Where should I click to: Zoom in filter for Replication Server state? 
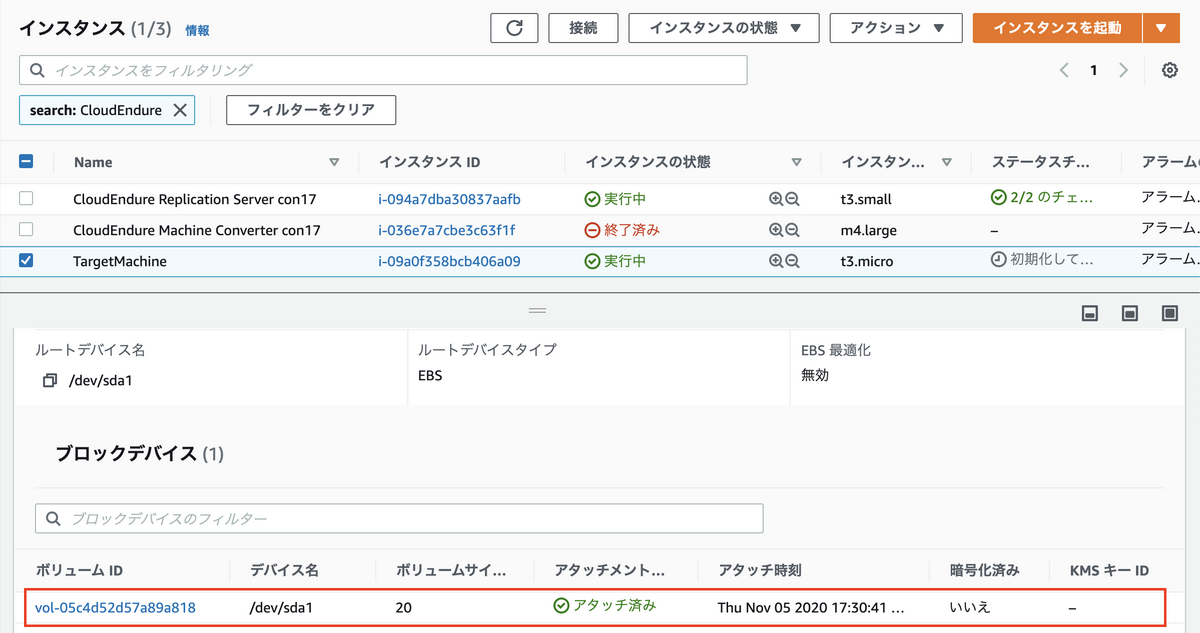click(x=776, y=199)
